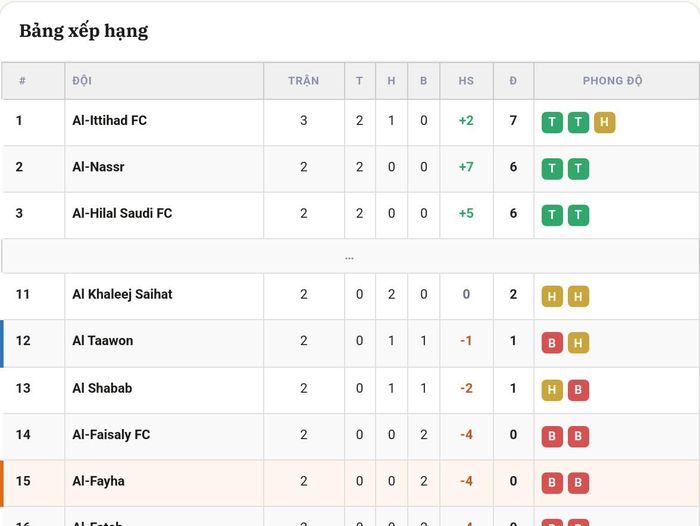Open the Al-Ittihad FC team link
The width and height of the screenshot is (700, 526).
(x=109, y=121)
